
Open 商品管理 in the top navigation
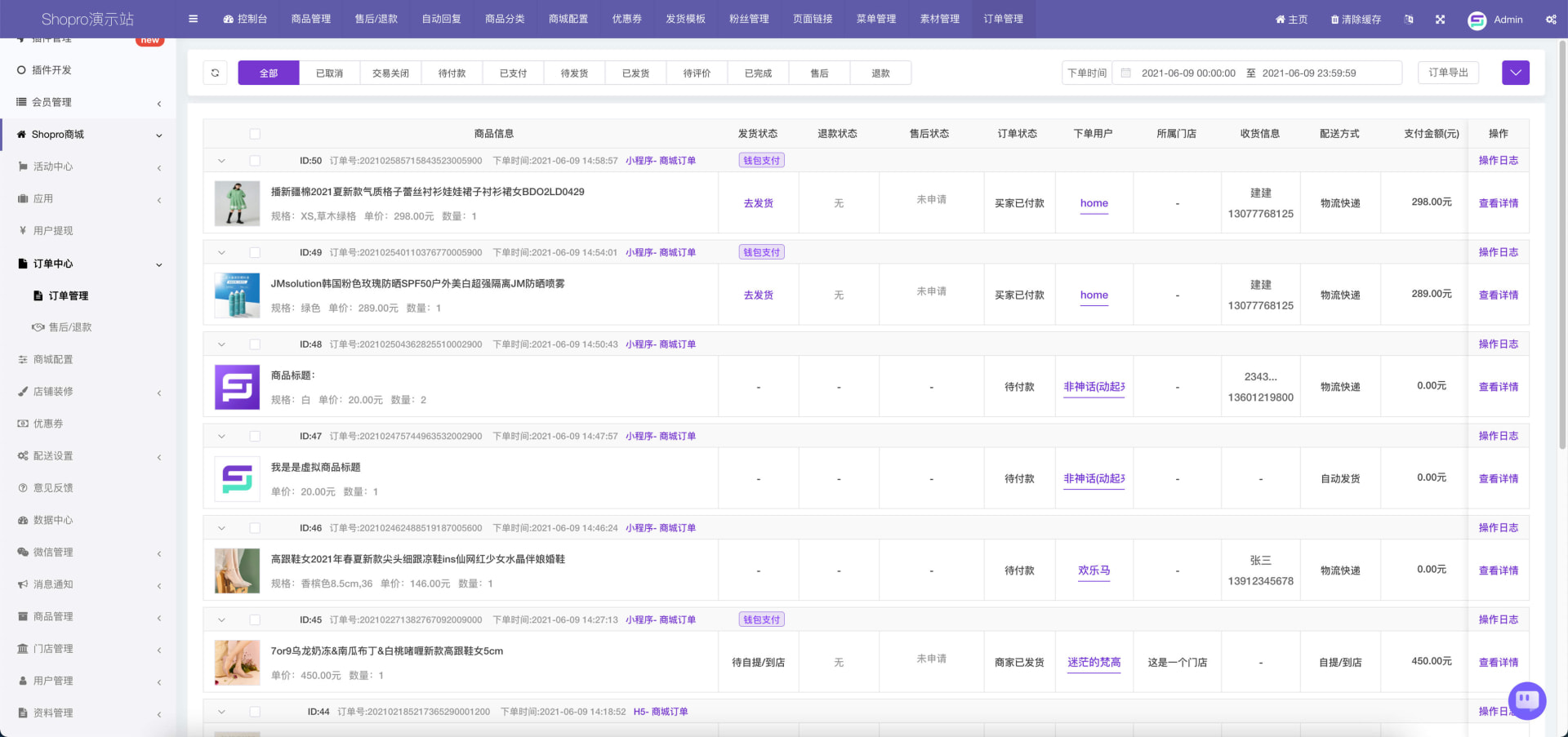tap(311, 19)
